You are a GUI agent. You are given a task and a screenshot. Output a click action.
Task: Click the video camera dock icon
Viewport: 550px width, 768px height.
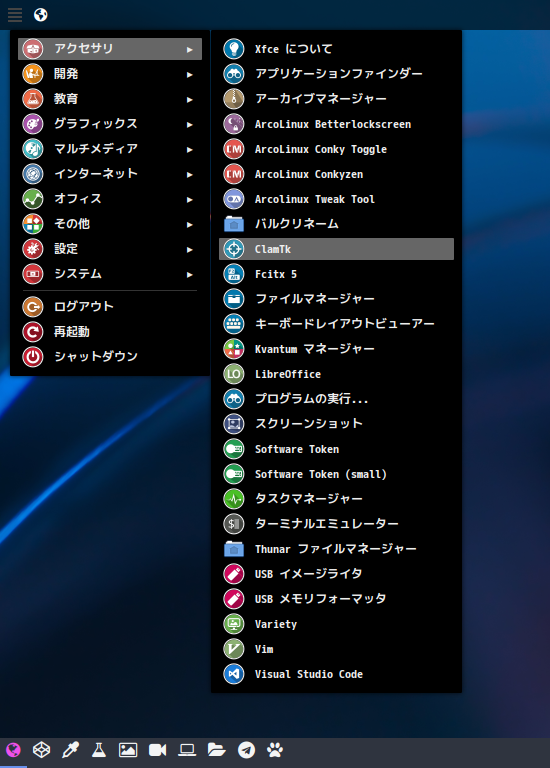[158, 750]
